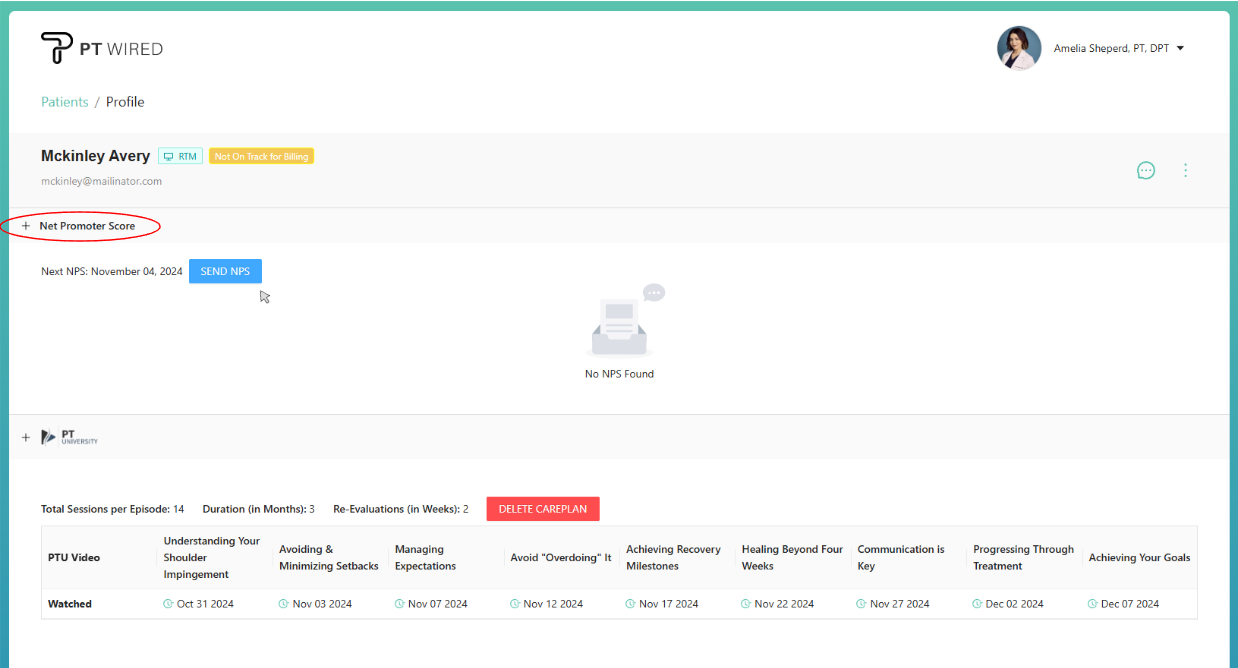Open the Amelia Sheperd account dropdown arrow
This screenshot has height=668, width=1238.
[x=1180, y=48]
